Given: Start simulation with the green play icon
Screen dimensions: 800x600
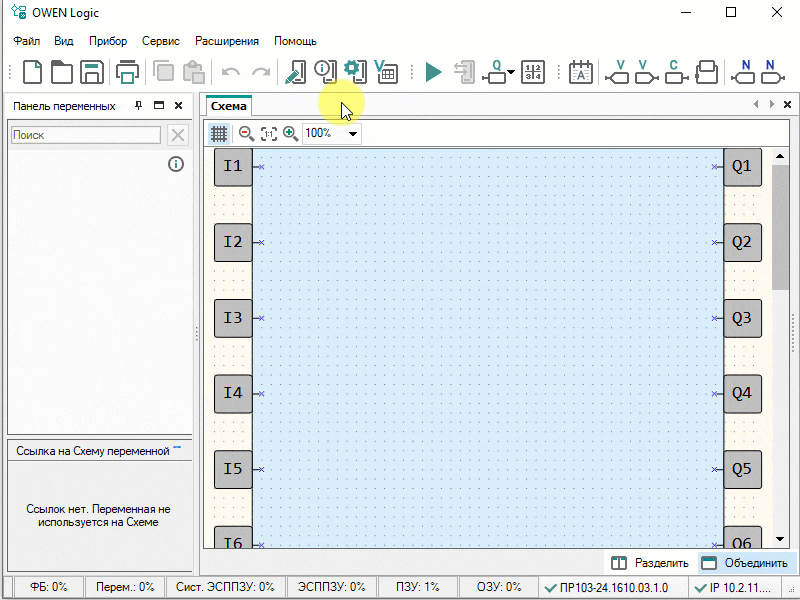Looking at the screenshot, I should click(433, 71).
